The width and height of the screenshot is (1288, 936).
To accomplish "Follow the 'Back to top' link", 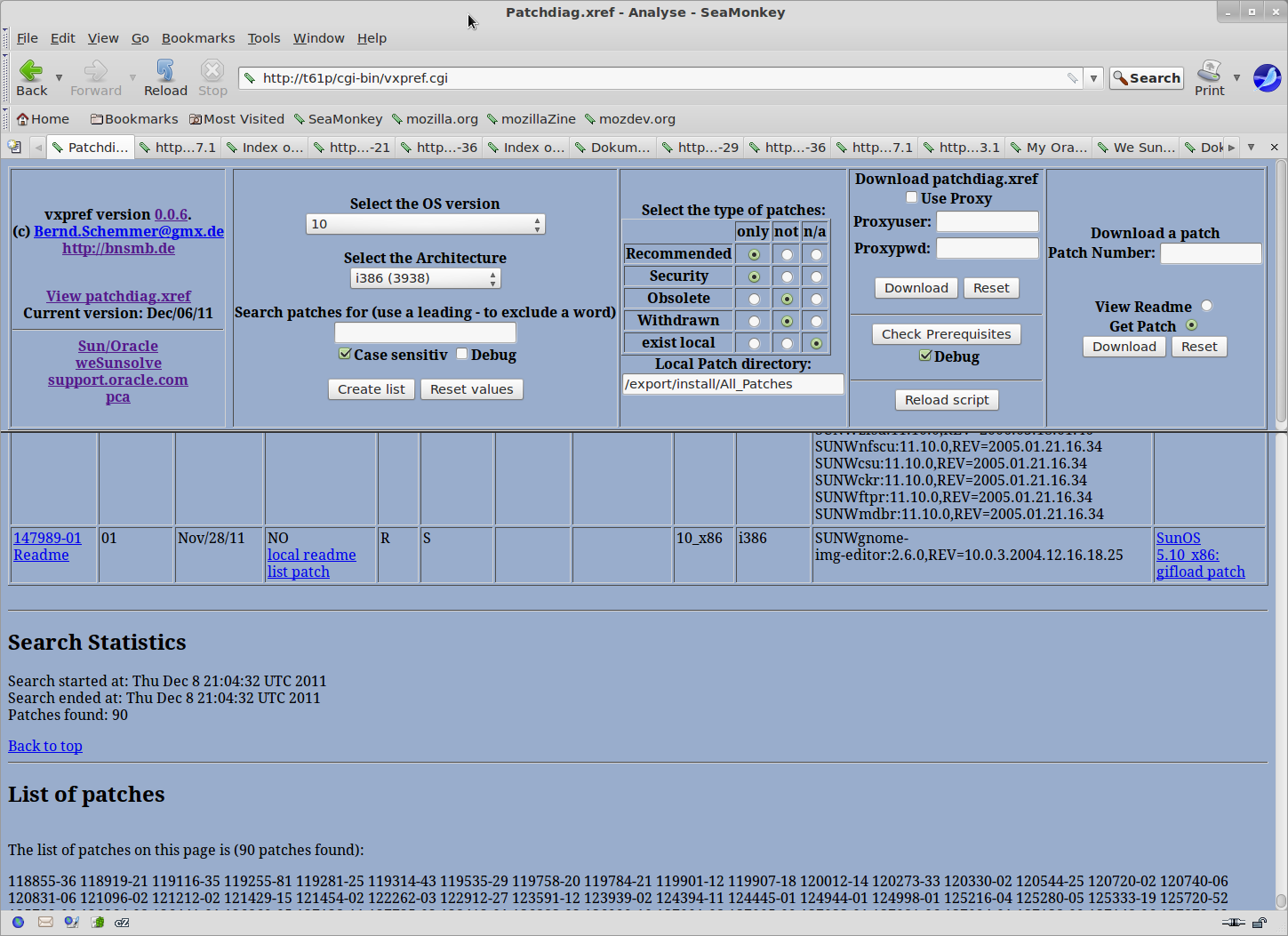I will [45, 746].
